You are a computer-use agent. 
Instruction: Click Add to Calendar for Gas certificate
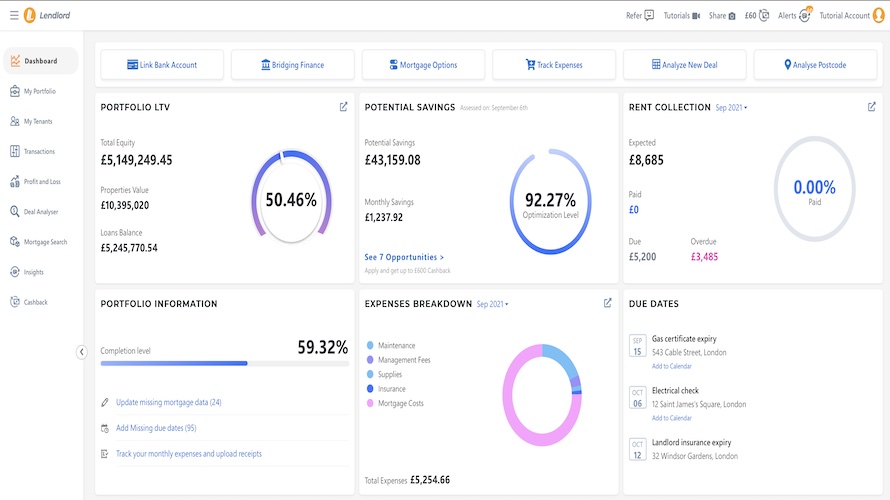[x=671, y=366]
